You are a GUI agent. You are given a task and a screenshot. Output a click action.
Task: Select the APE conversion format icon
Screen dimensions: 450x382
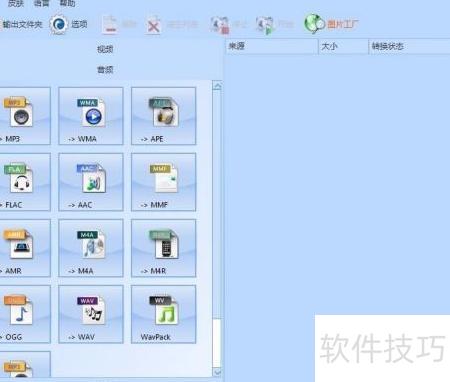[x=163, y=116]
